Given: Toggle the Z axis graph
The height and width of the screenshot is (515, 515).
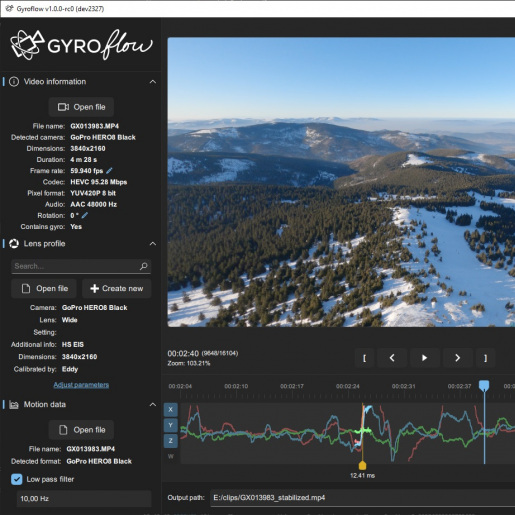Looking at the screenshot, I should pyautogui.click(x=171, y=441).
